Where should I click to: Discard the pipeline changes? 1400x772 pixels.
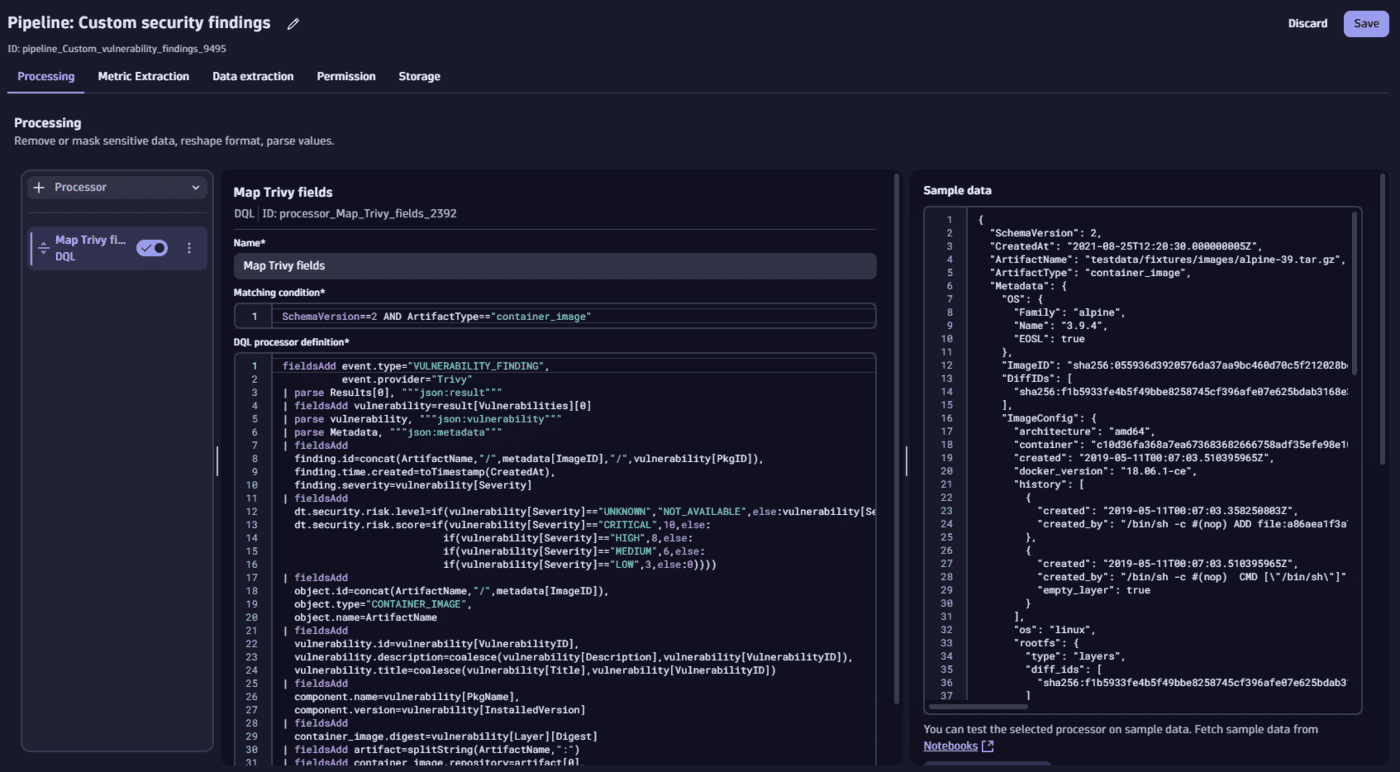coord(1307,23)
